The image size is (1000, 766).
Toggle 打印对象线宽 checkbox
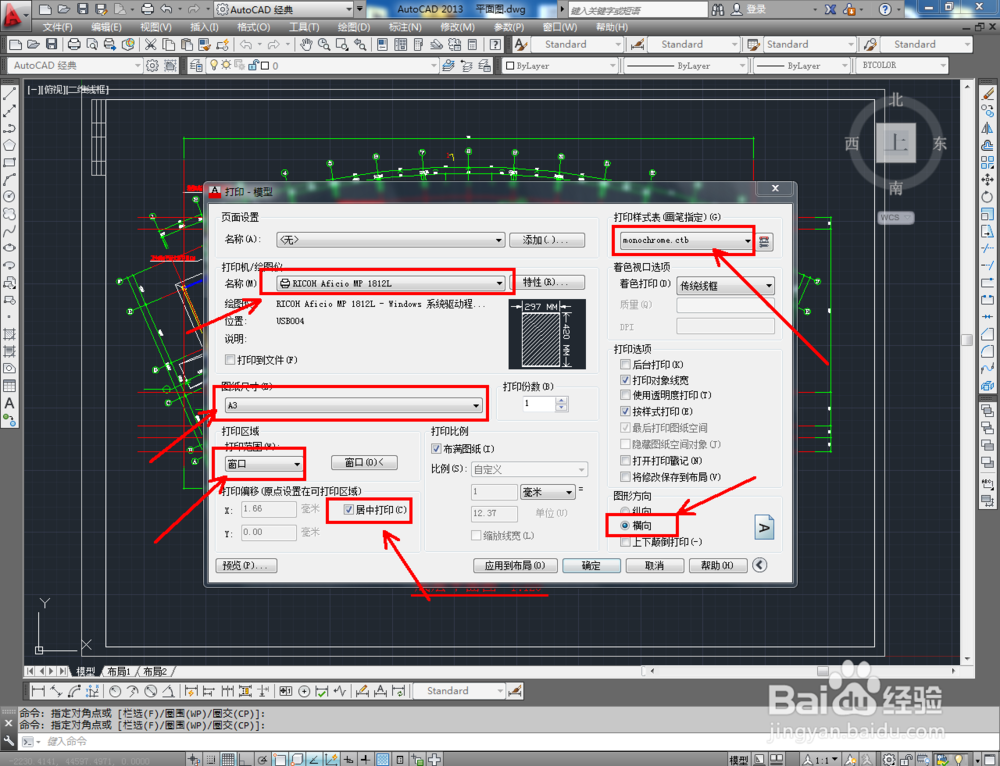(625, 380)
